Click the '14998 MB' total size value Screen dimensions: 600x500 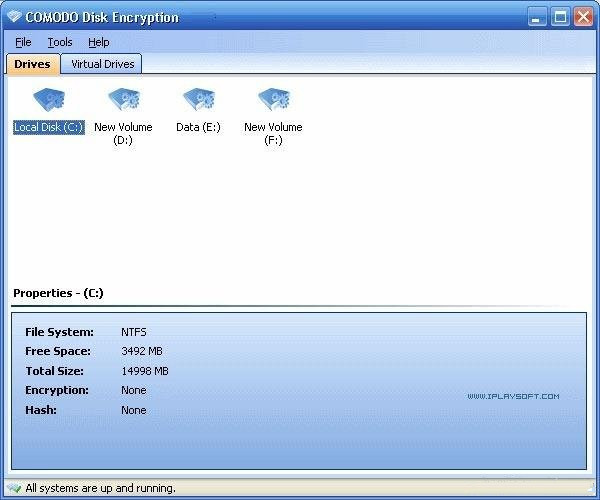coord(145,371)
